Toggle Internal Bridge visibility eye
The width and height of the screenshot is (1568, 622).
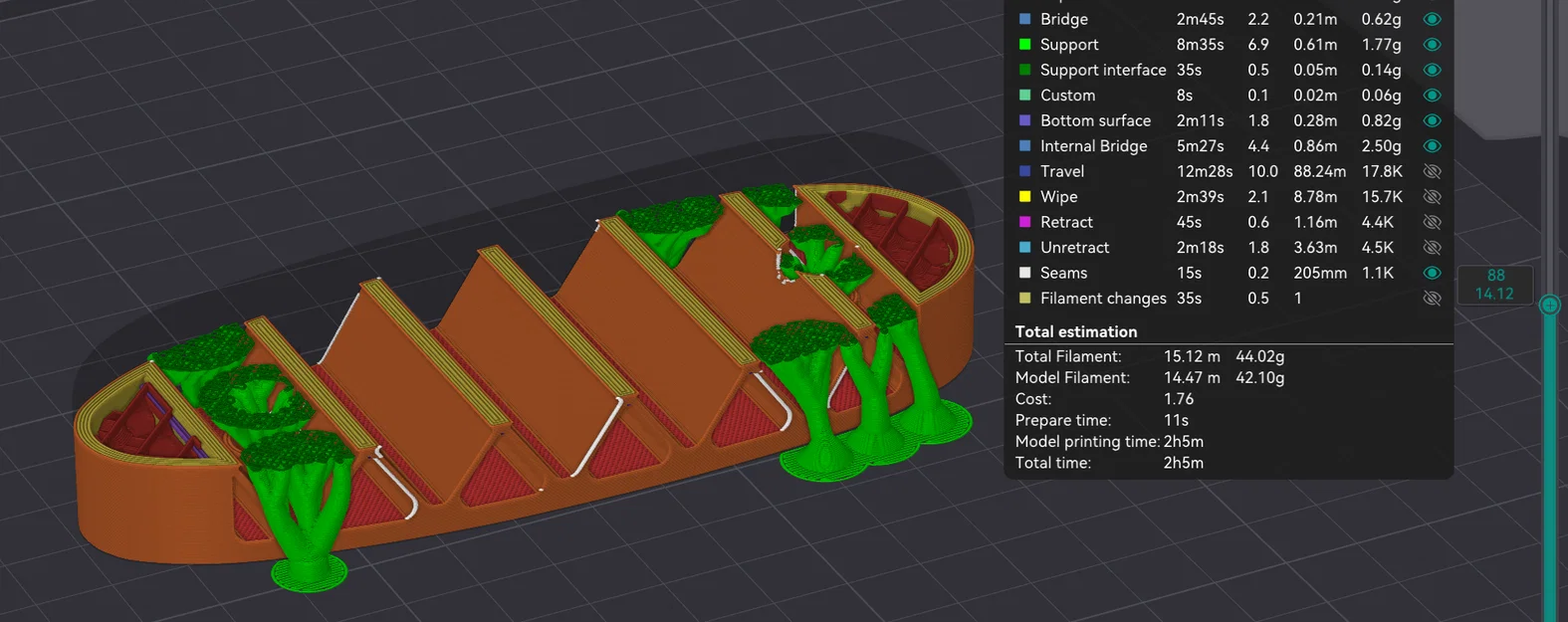(1432, 146)
